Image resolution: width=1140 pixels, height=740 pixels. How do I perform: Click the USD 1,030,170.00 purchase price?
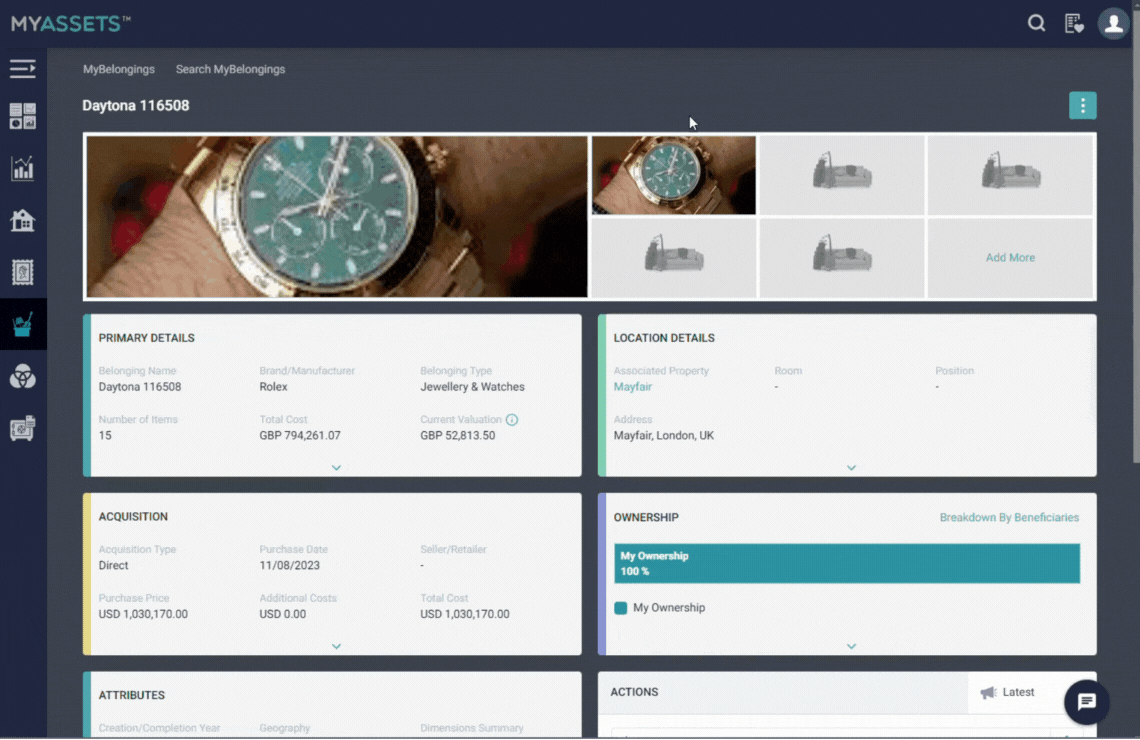(x=143, y=614)
